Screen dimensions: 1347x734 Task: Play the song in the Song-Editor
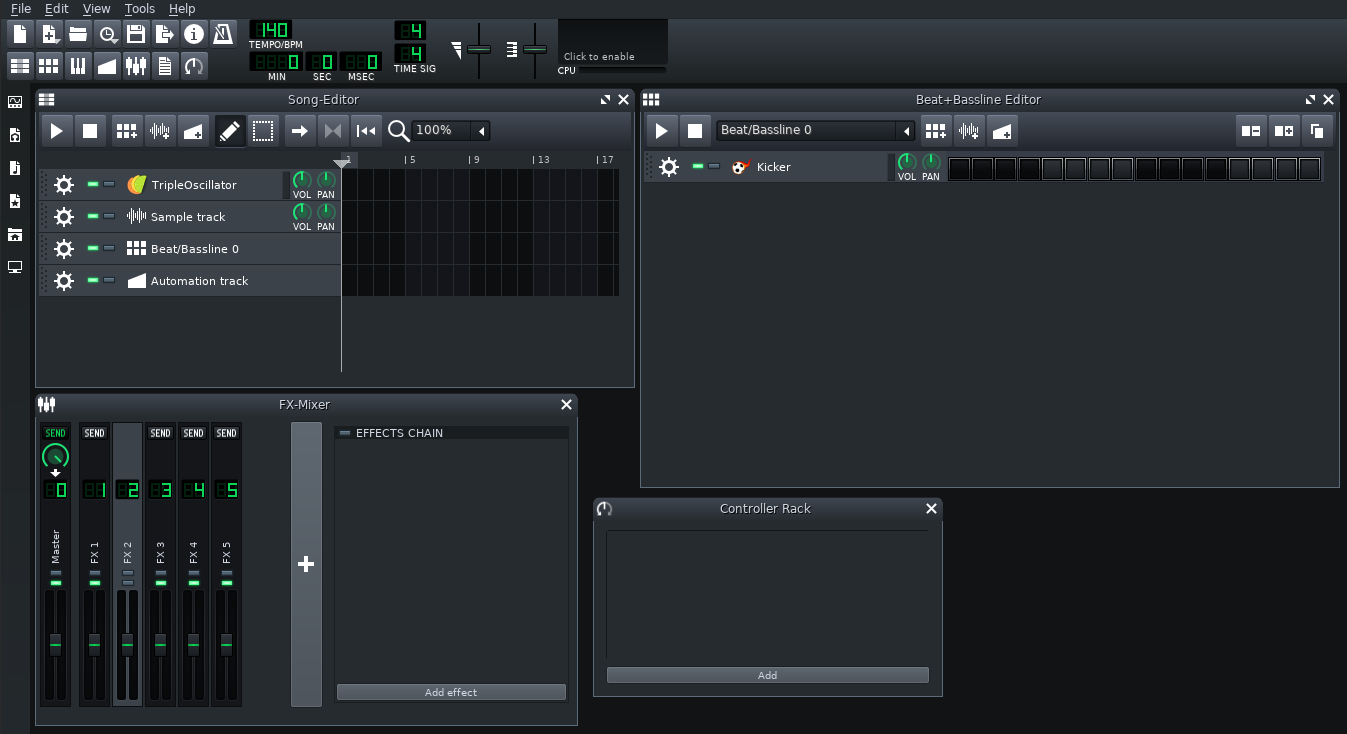coord(57,131)
